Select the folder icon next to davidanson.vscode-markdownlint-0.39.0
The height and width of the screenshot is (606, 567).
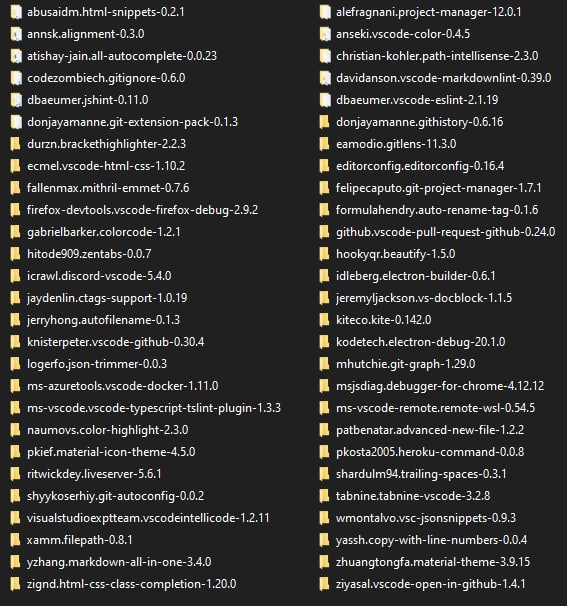pos(325,78)
